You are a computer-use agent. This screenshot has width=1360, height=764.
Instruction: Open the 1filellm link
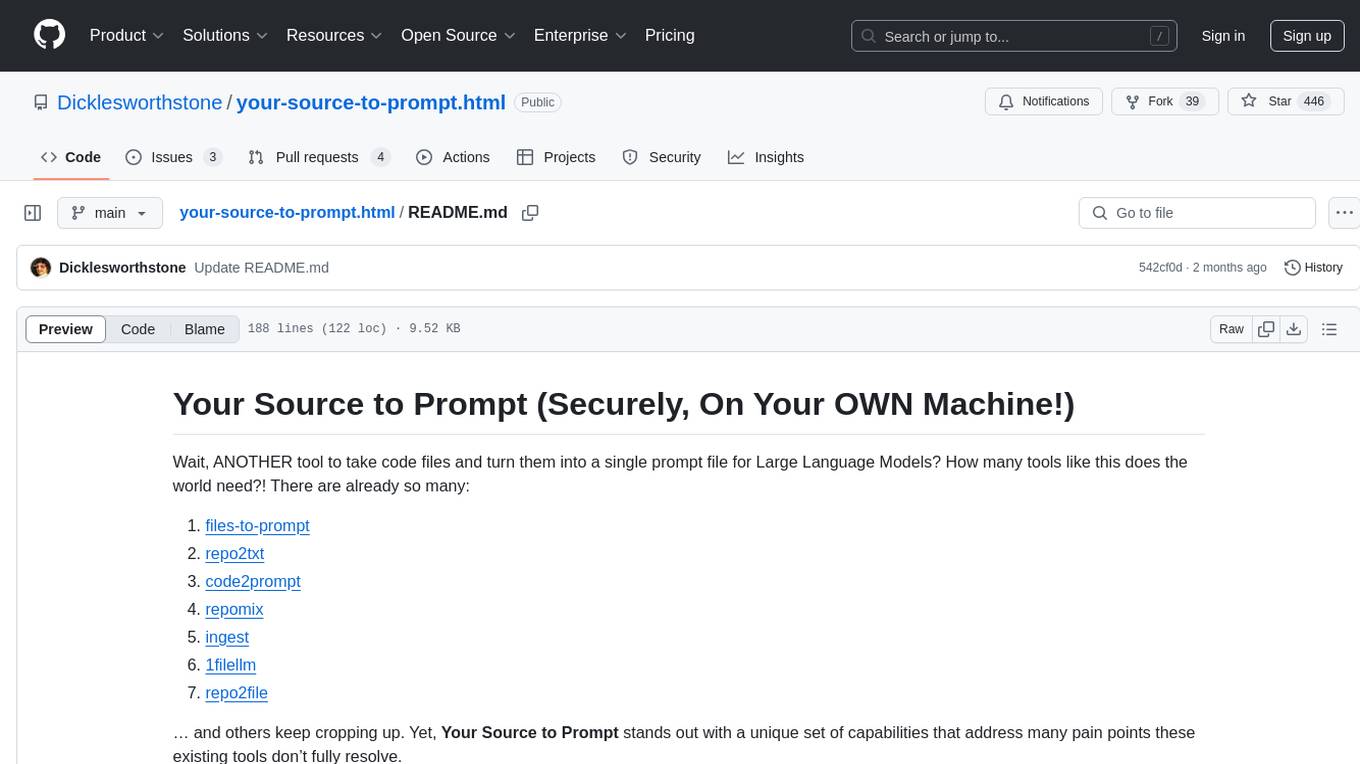pos(231,665)
